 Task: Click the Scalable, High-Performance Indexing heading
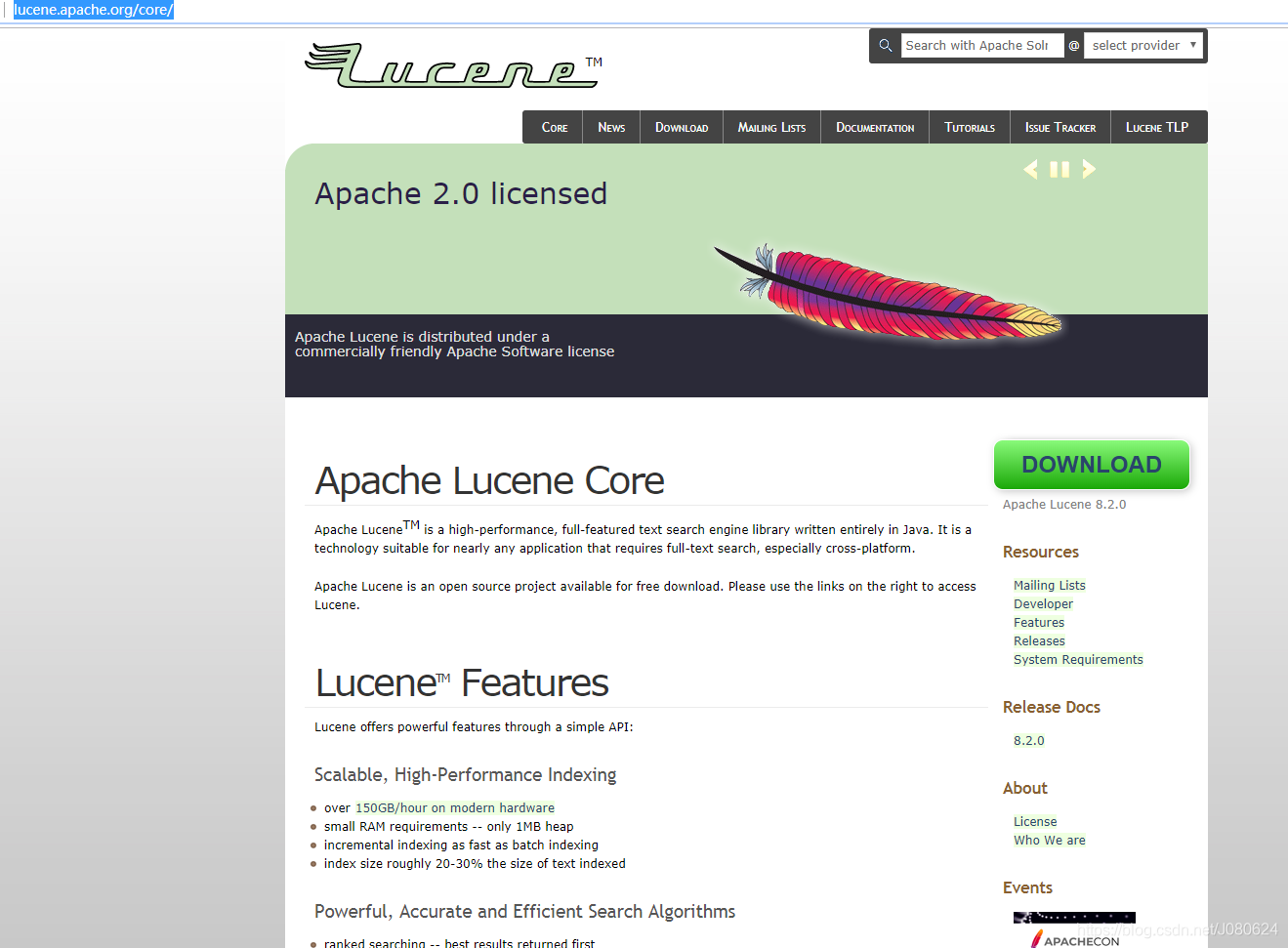(x=466, y=774)
